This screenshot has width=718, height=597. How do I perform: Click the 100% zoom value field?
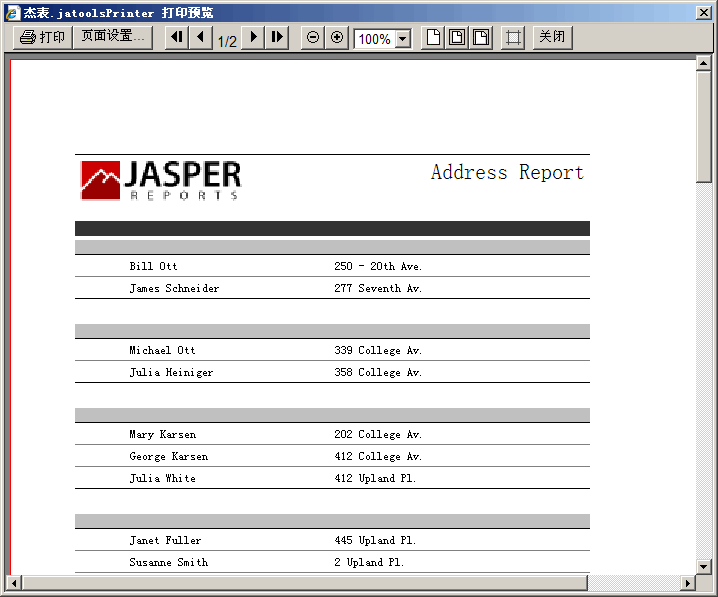375,39
